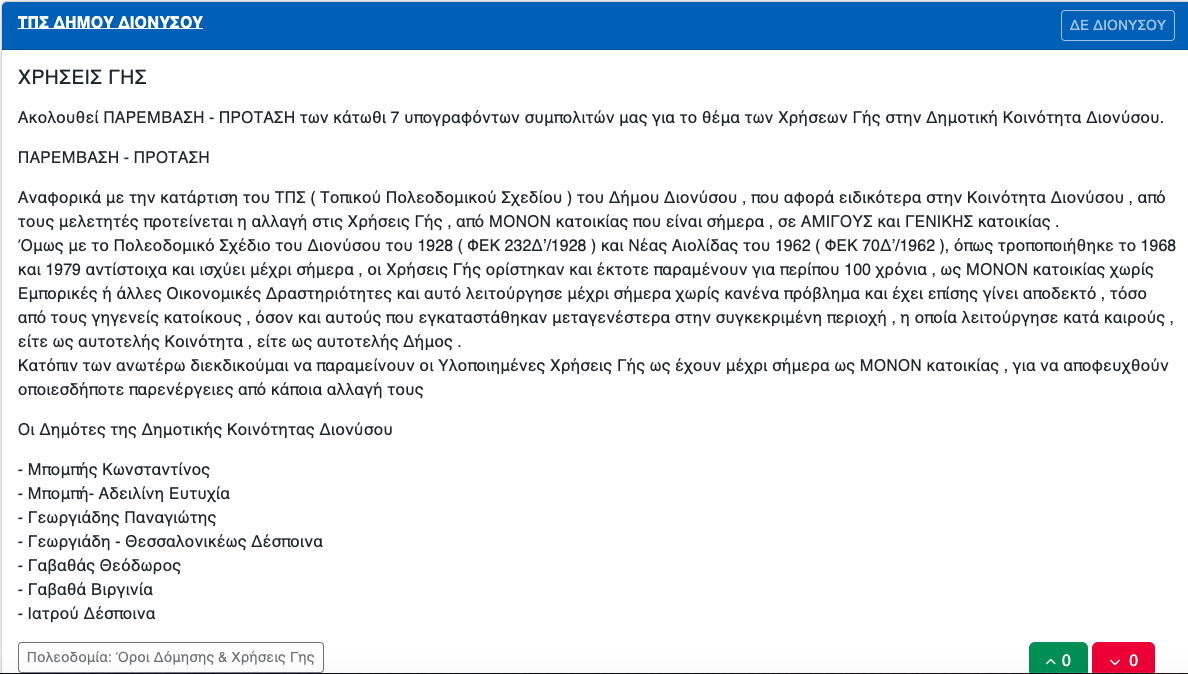Click the signer name Γεωργιάδης Παναγιώτης

click(x=122, y=518)
